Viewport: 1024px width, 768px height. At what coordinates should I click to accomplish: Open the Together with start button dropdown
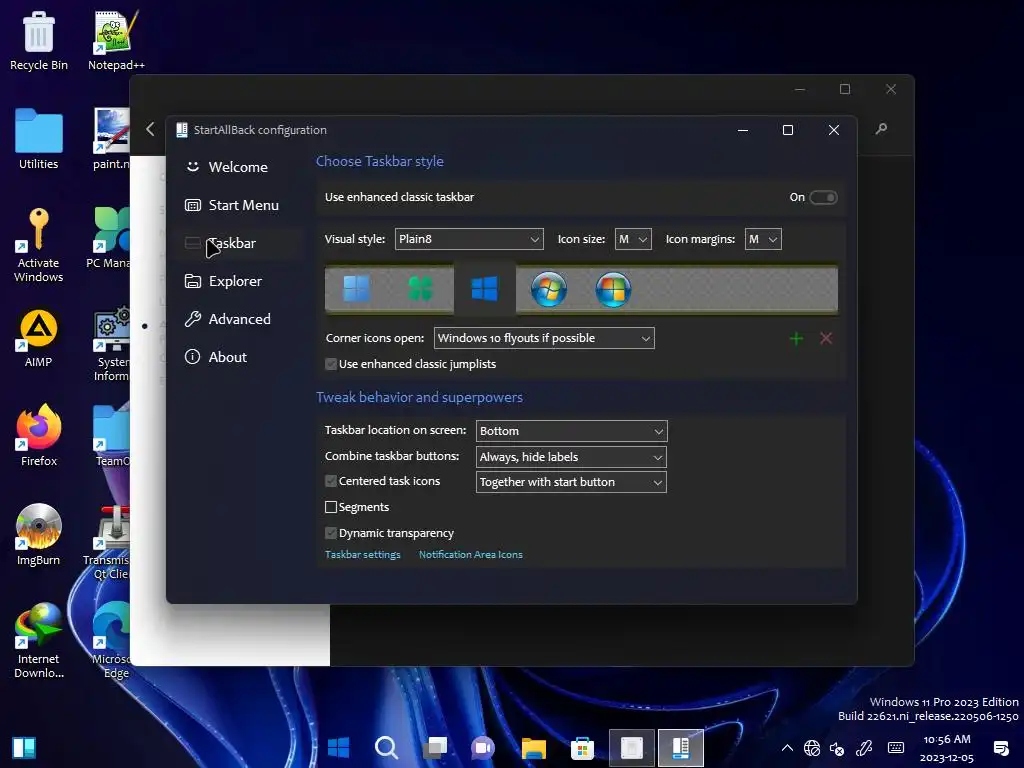click(x=571, y=482)
